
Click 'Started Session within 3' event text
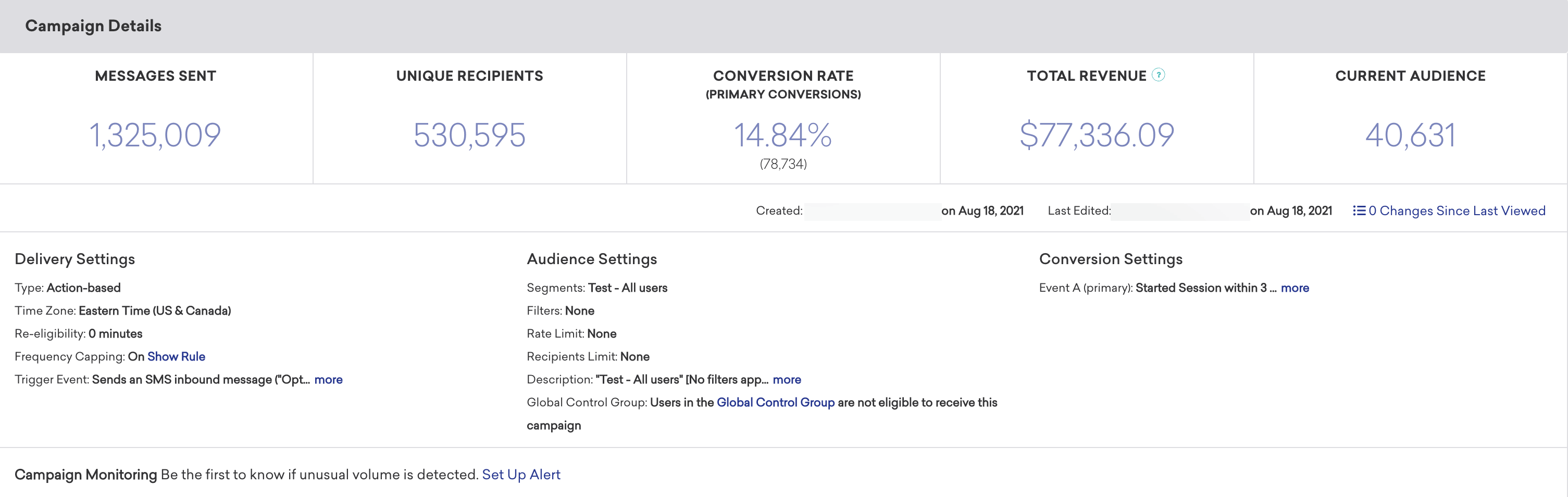(x=1201, y=288)
